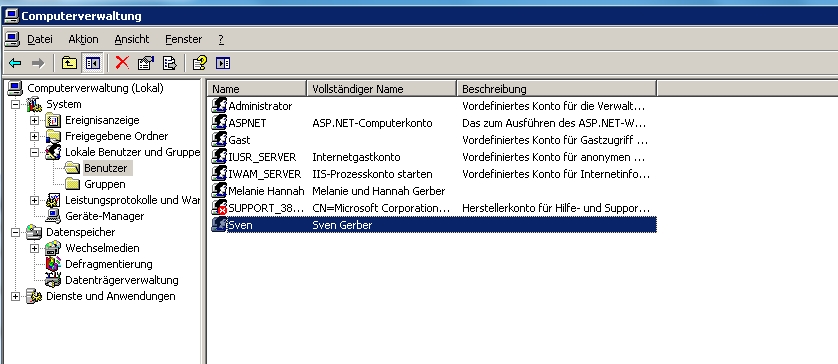Viewport: 838px width, 364px height.
Task: Open the Fenster menu
Action: (x=183, y=39)
